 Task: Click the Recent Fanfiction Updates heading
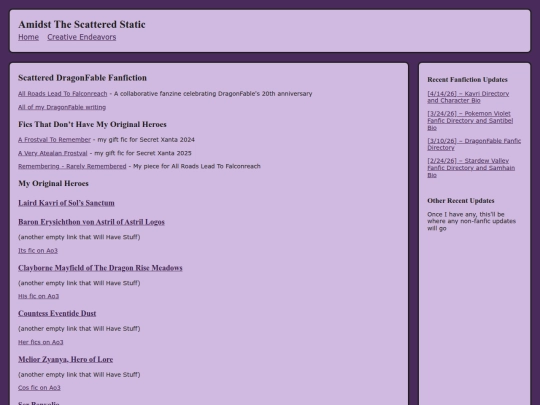tap(467, 80)
